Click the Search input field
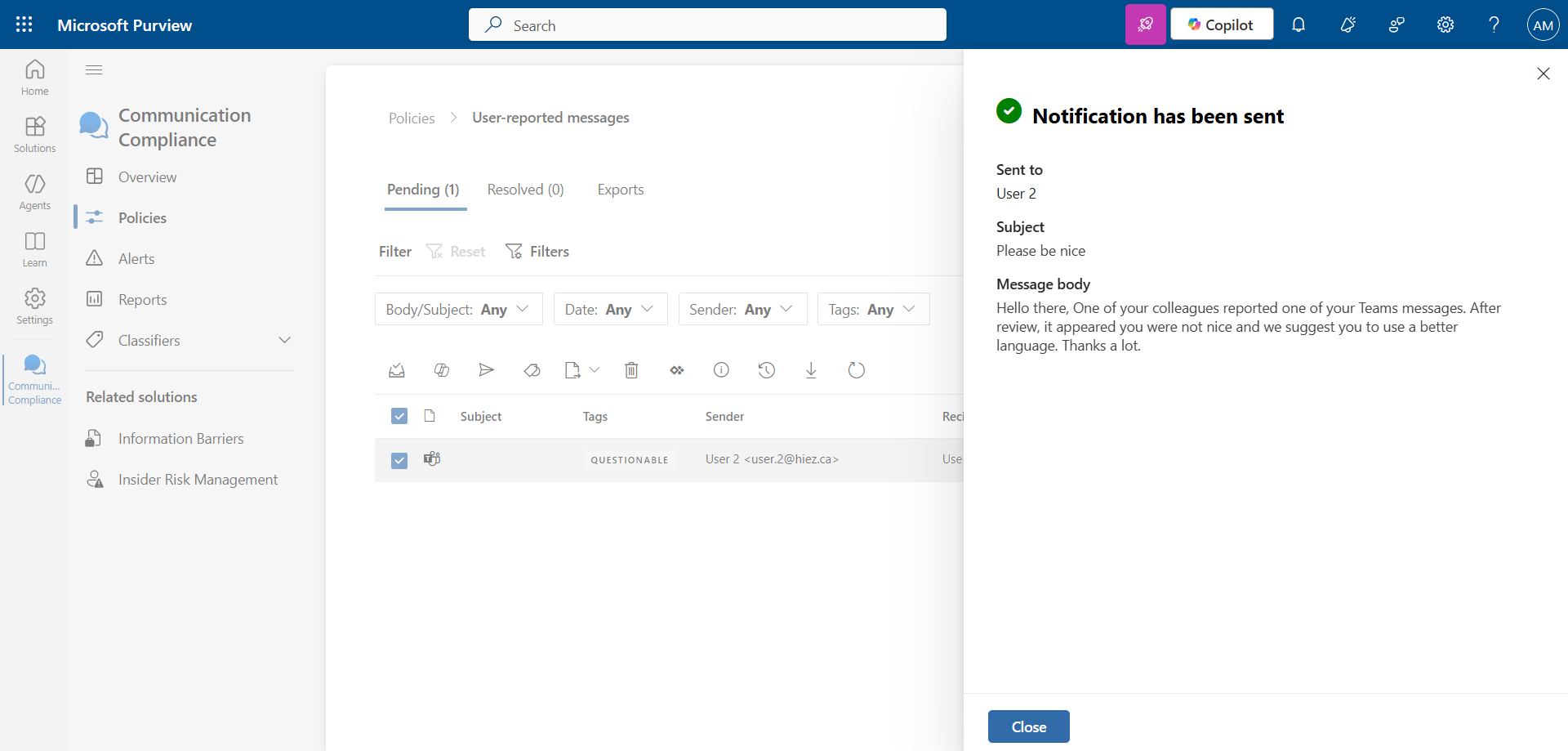The width and height of the screenshot is (1568, 751). (x=707, y=25)
